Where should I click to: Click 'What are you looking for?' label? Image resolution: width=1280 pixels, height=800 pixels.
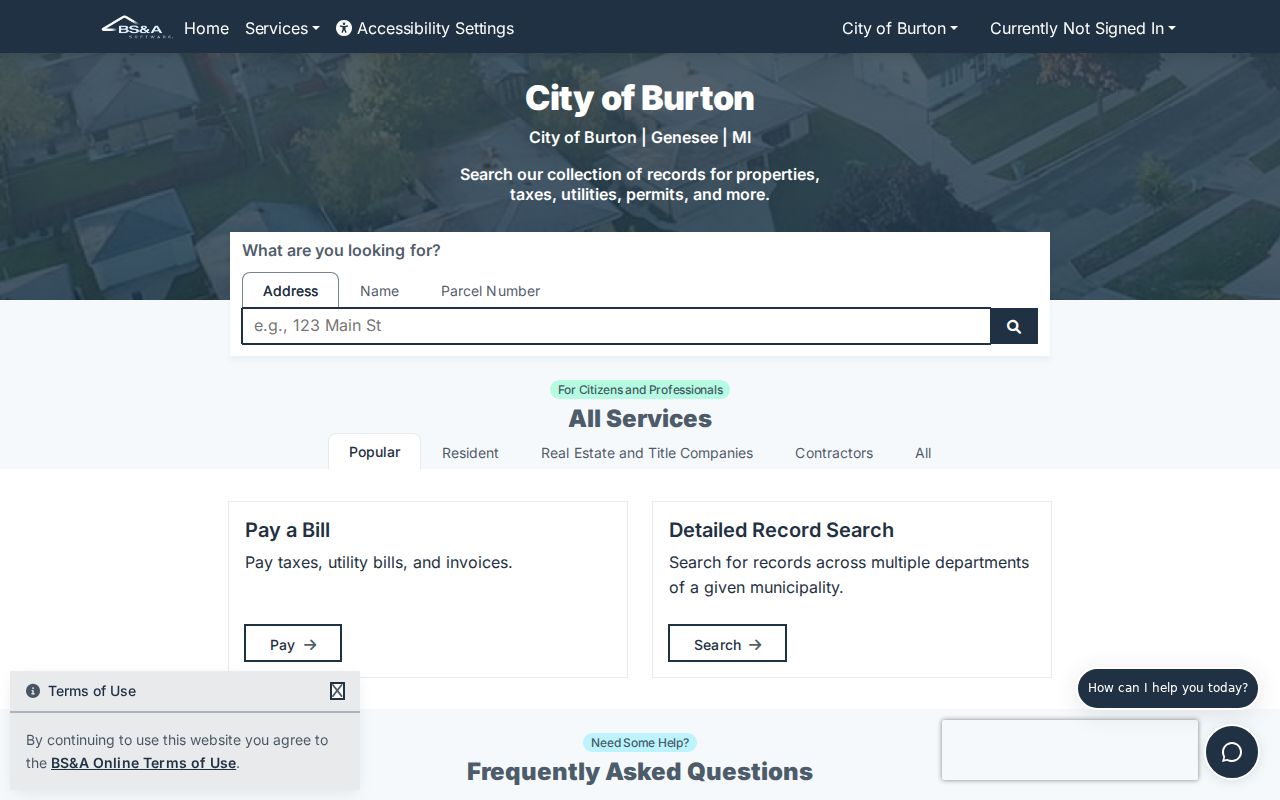341,250
